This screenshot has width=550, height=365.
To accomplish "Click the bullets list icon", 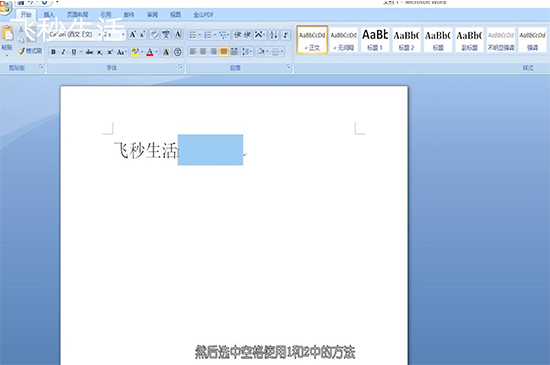I will [193, 35].
